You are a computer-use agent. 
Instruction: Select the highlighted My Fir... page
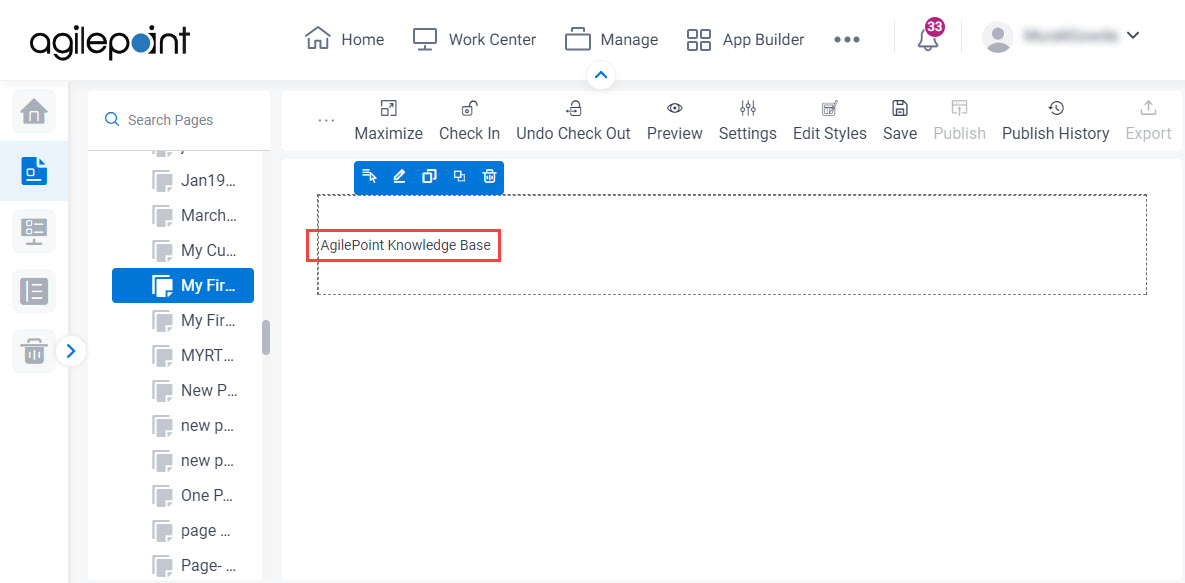183,285
